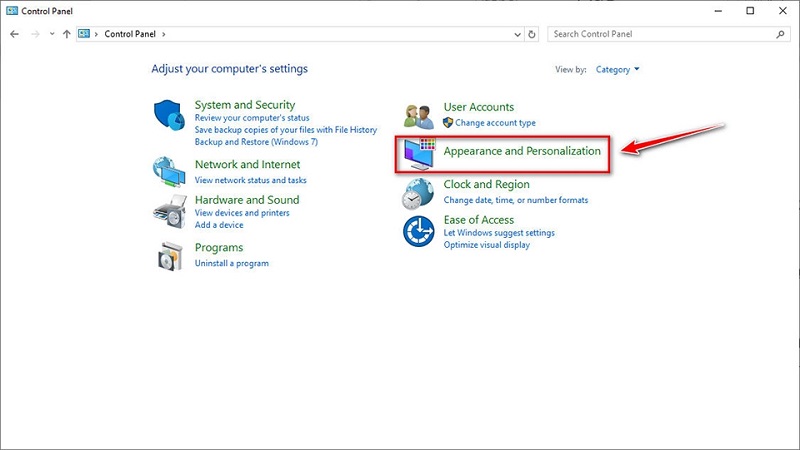Expand the address bar history dropdown
This screenshot has height=450, width=800.
tap(517, 34)
